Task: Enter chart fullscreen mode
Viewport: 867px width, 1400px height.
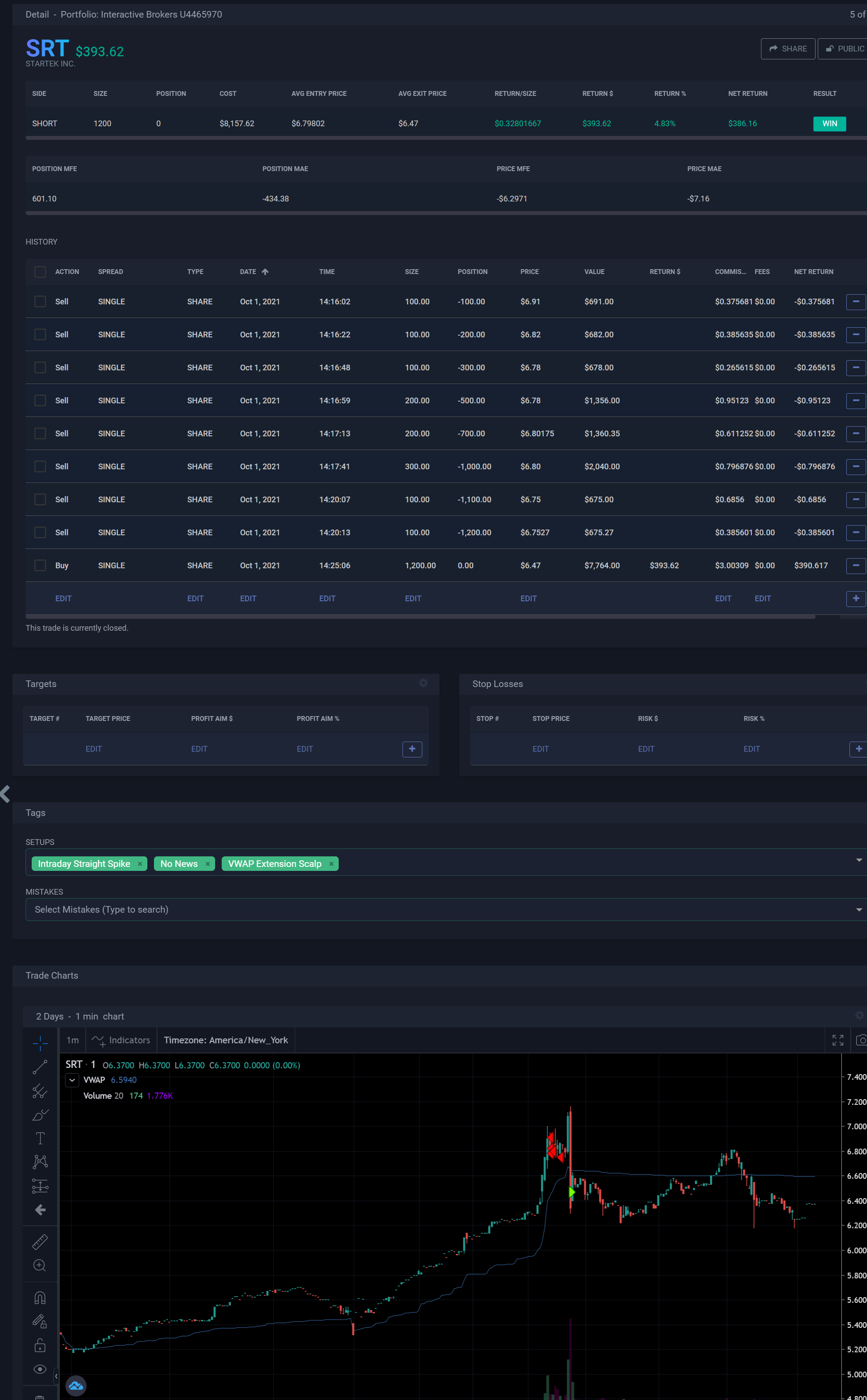Action: [837, 1040]
